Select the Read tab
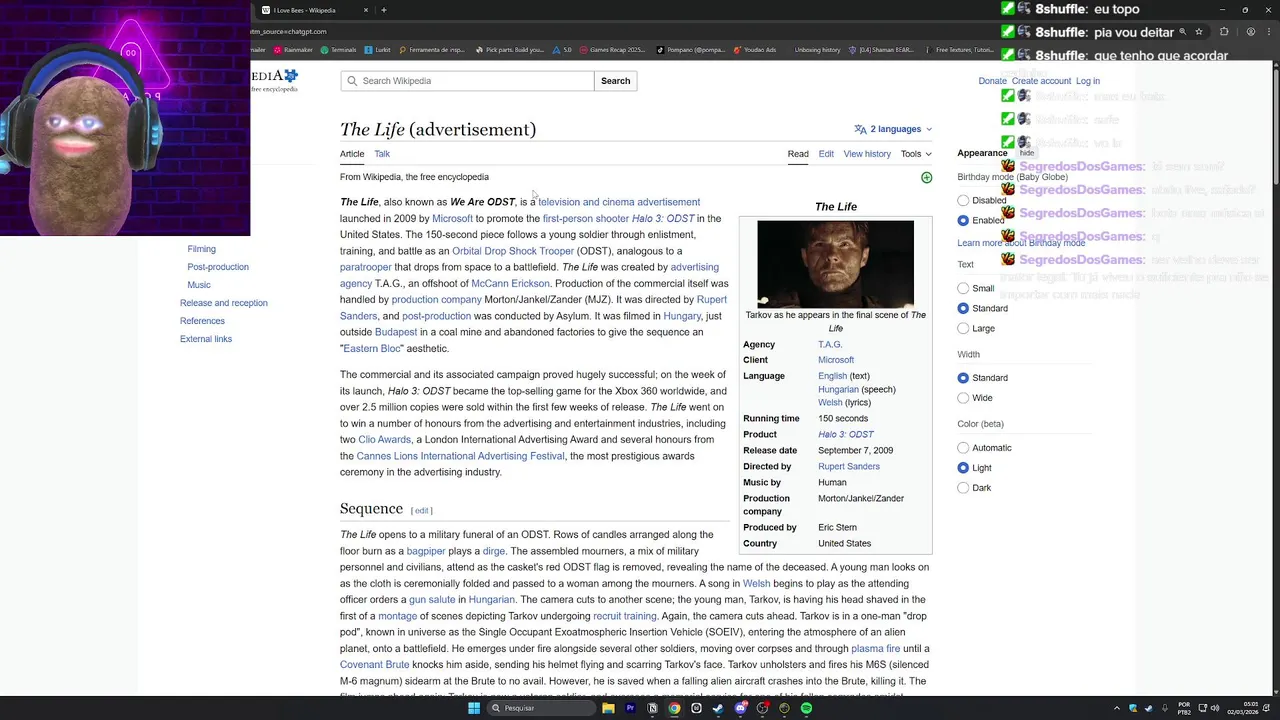This screenshot has height=720, width=1280. coord(798,154)
